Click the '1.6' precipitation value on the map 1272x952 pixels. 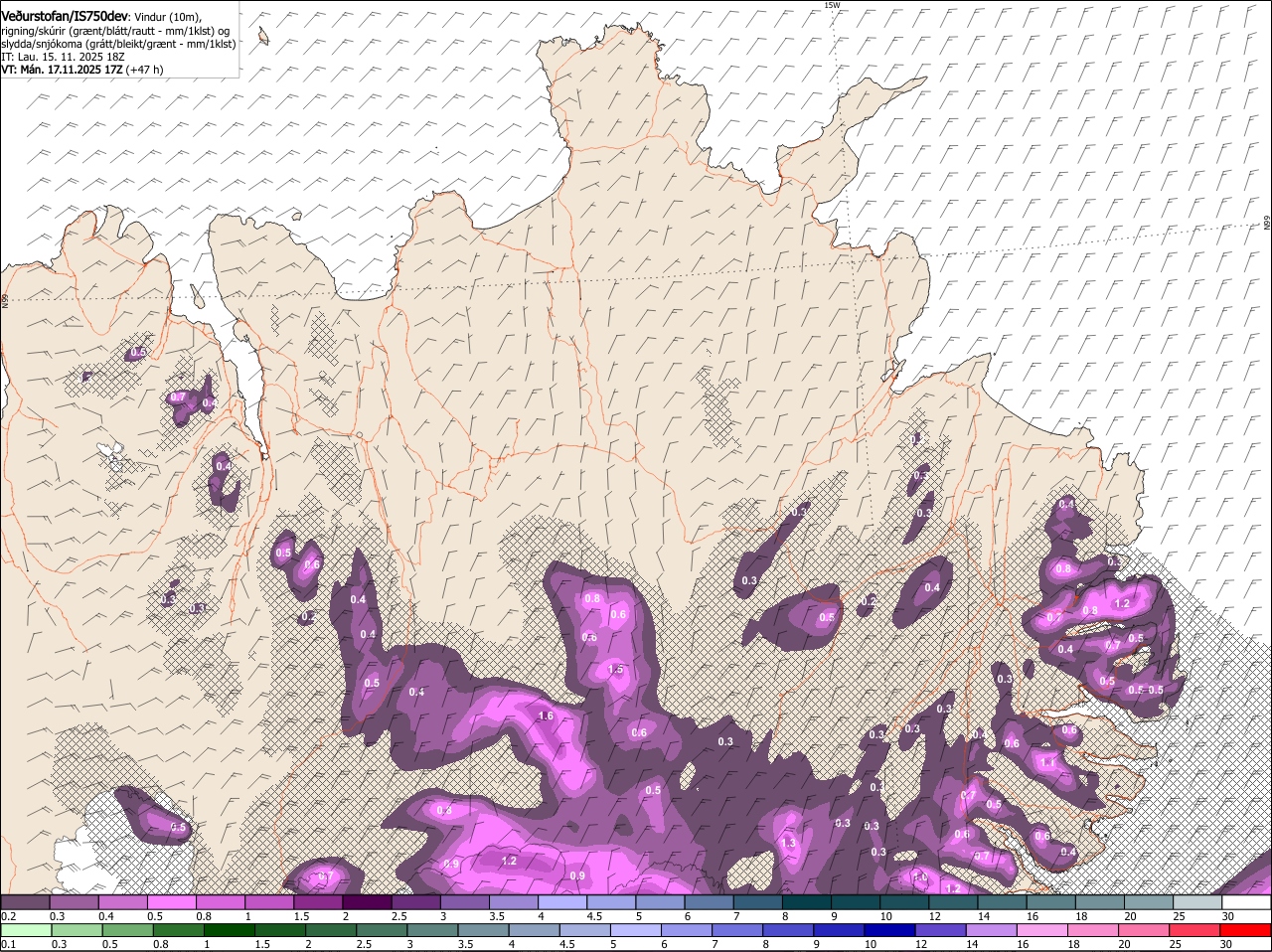(x=545, y=715)
